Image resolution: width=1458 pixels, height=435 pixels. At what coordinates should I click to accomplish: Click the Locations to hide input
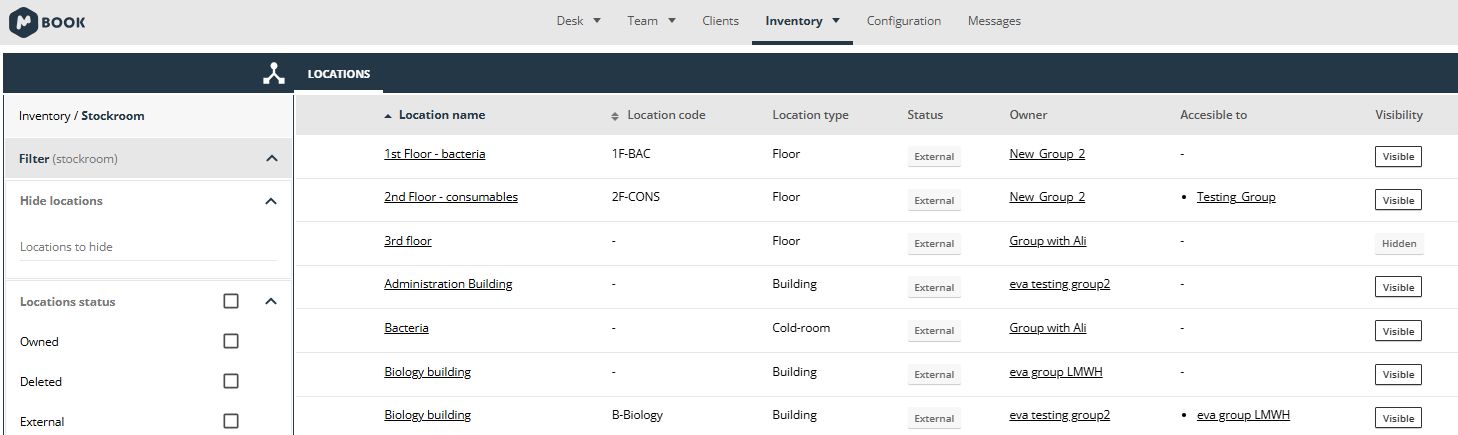pyautogui.click(x=148, y=247)
